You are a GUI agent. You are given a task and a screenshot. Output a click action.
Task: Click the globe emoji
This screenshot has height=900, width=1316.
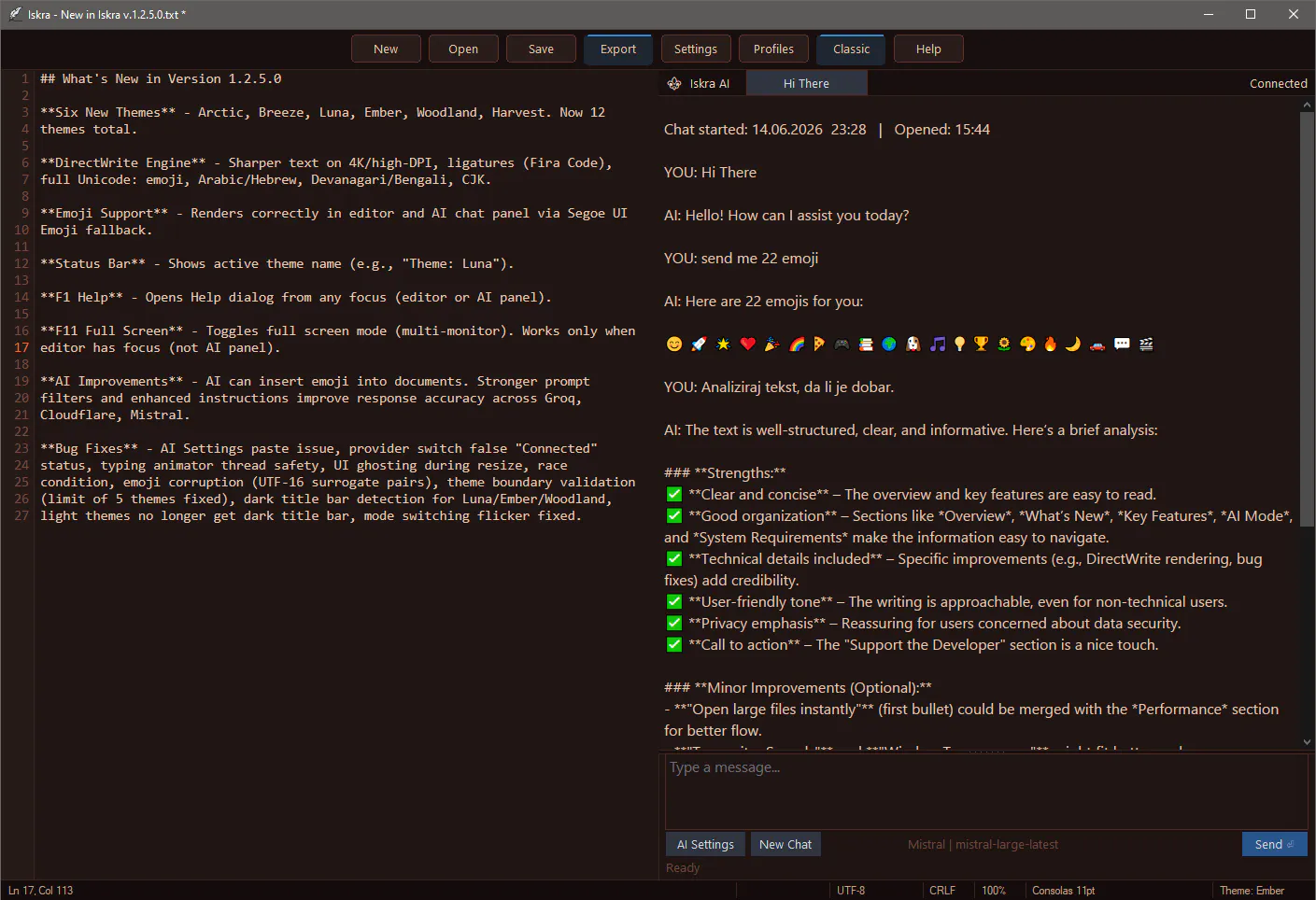tap(888, 344)
